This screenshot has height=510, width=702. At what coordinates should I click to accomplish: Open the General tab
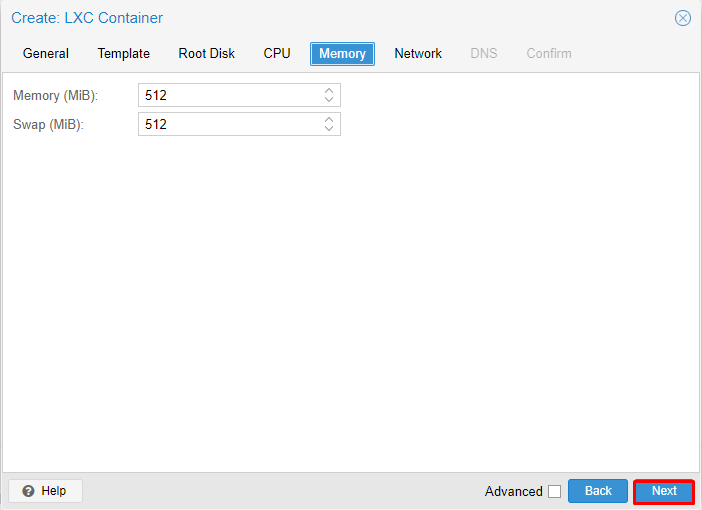coord(46,54)
